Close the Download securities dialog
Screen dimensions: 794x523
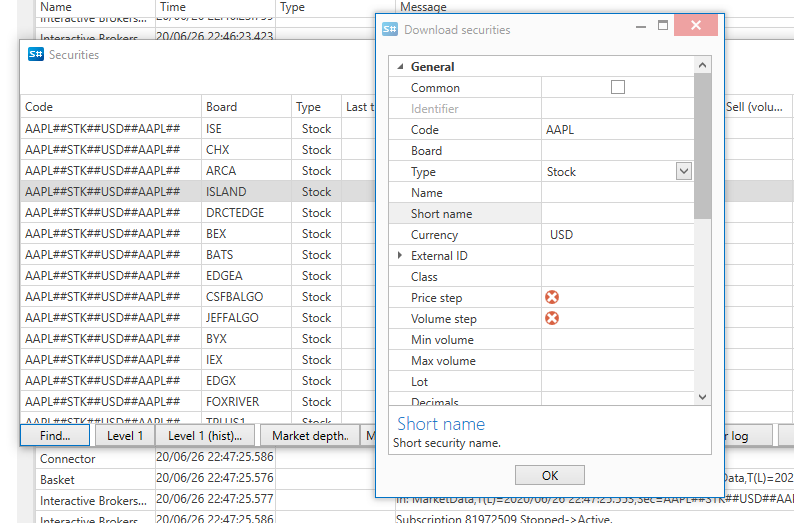[x=698, y=30]
